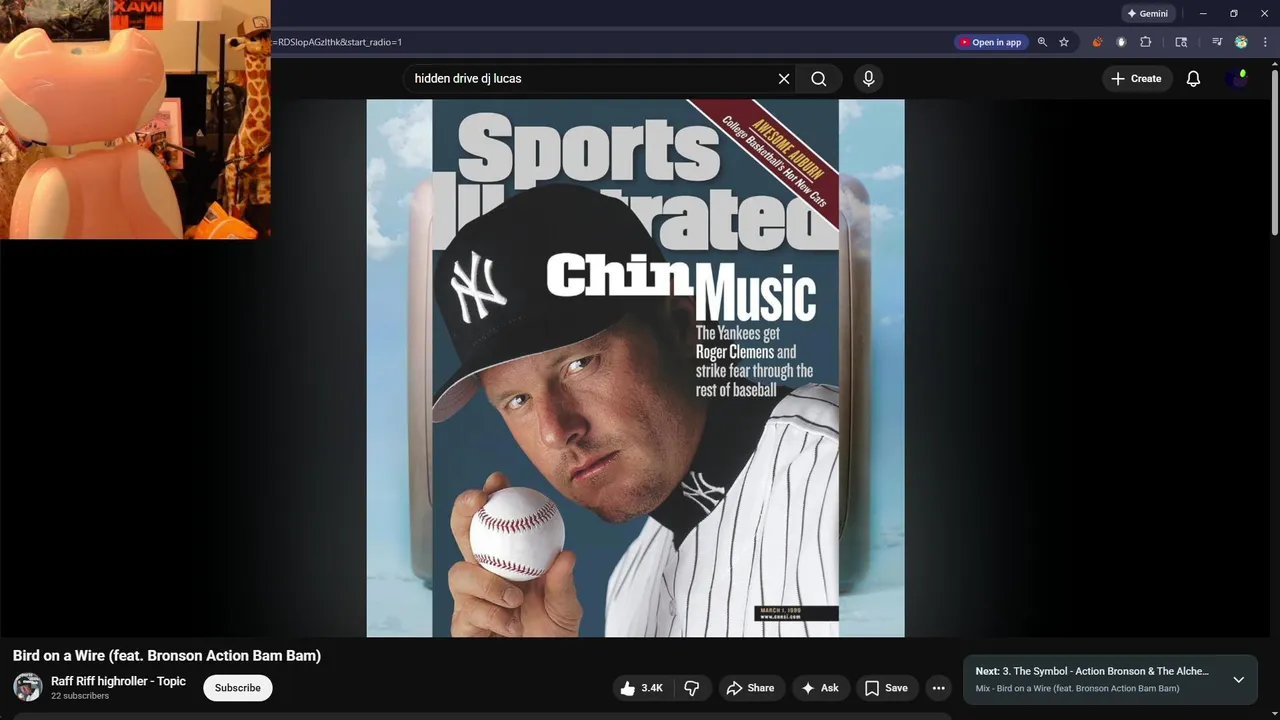Clear the search box with the X
The width and height of the screenshot is (1280, 720).
click(784, 79)
